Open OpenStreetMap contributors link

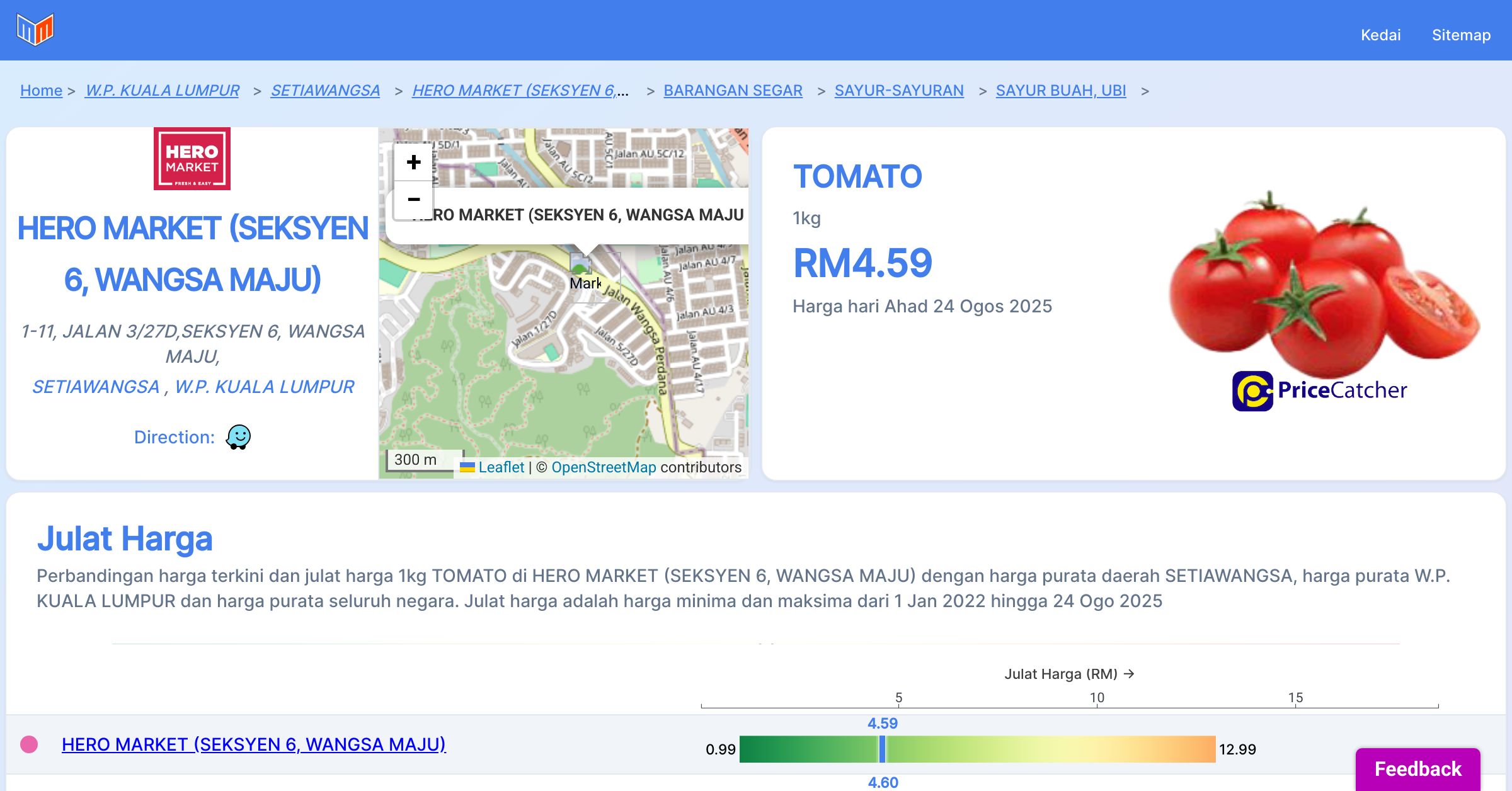pos(604,467)
